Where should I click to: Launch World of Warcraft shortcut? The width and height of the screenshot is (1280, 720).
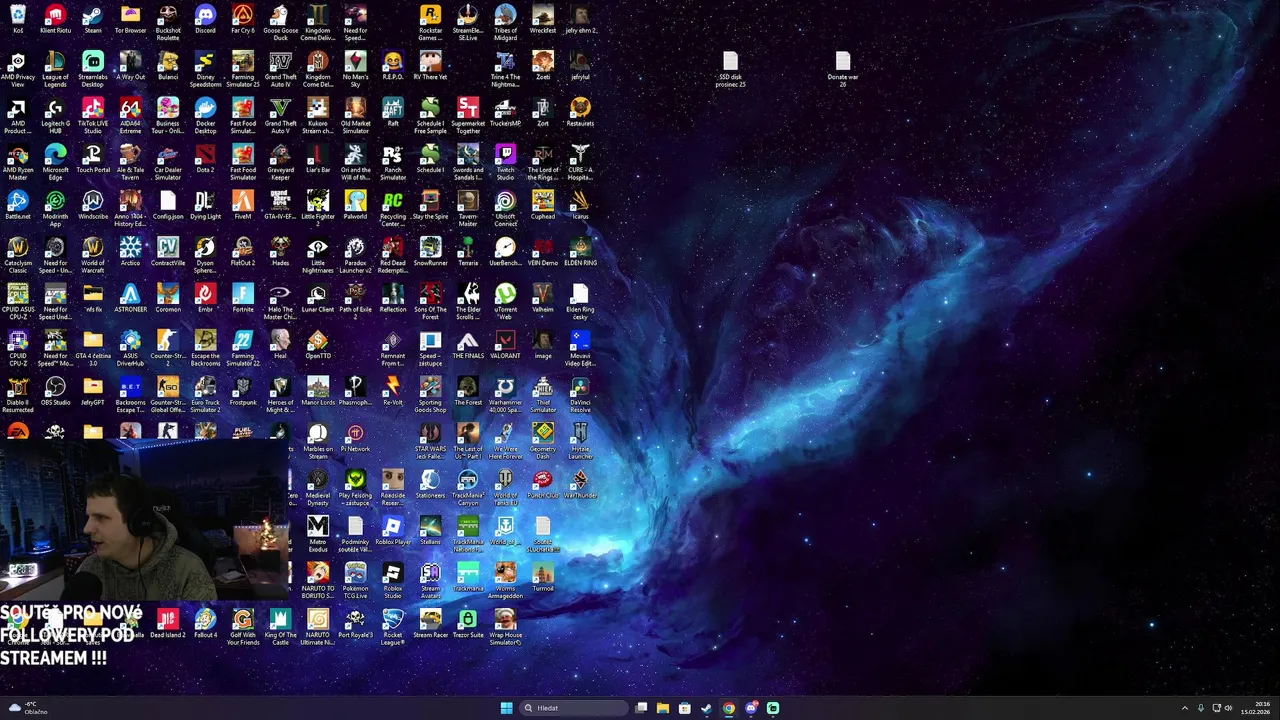92,255
